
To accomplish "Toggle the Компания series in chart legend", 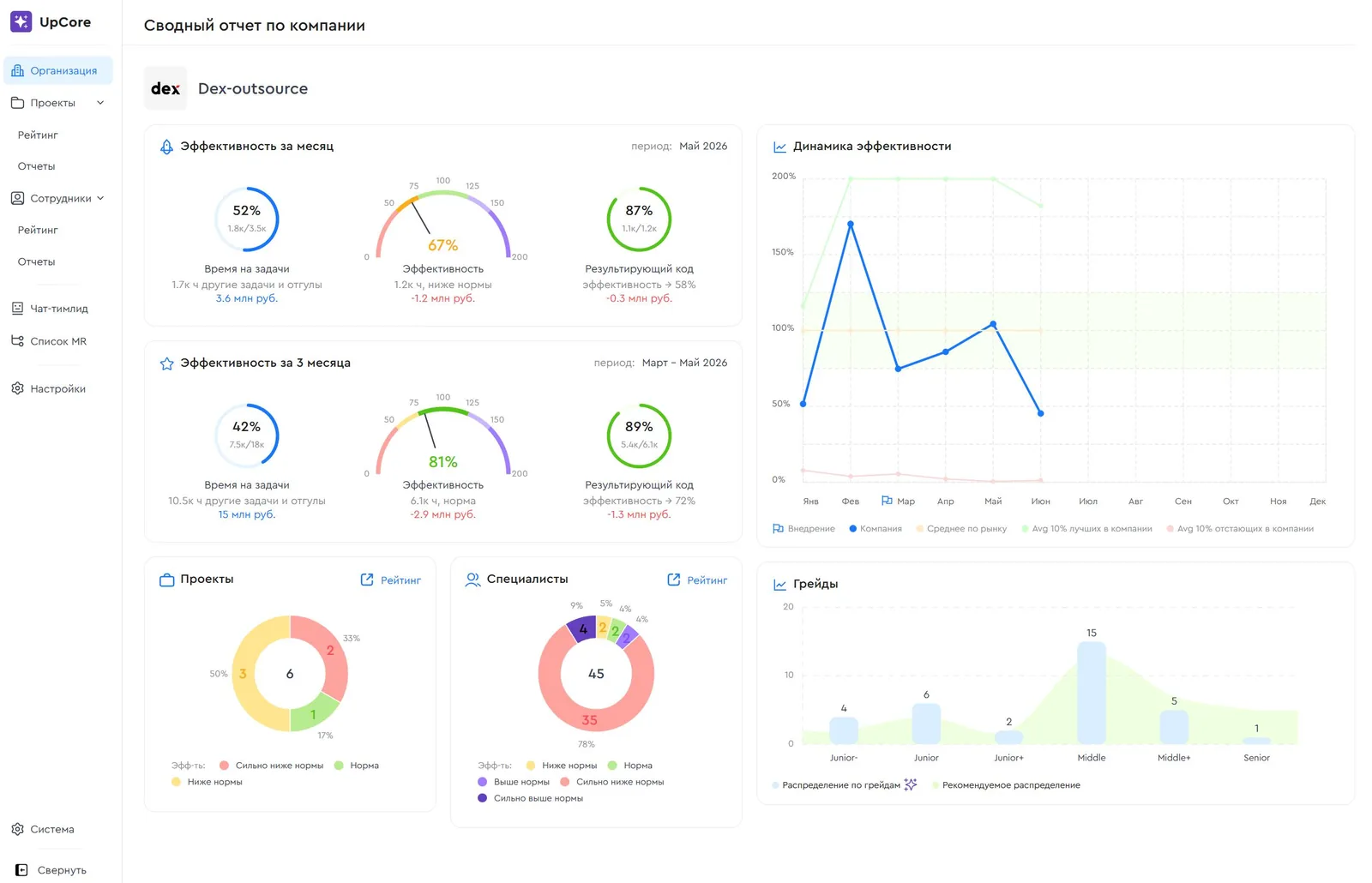I will 876,529.
